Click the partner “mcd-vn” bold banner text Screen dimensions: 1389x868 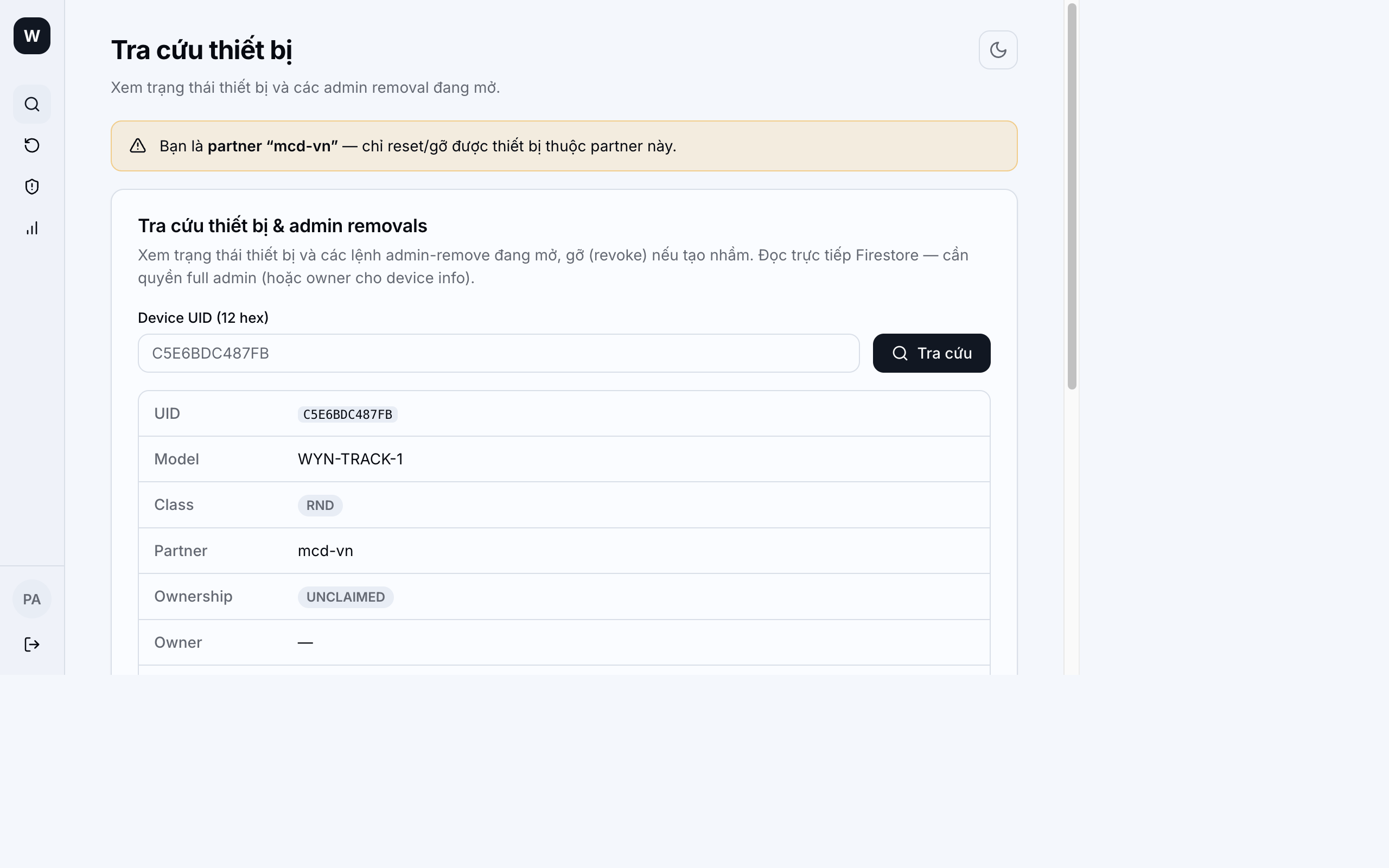[272, 146]
